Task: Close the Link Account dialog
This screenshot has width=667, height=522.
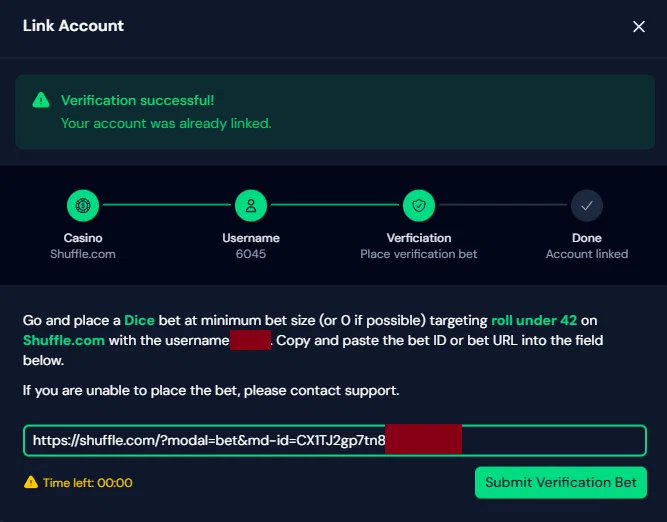Action: (639, 27)
